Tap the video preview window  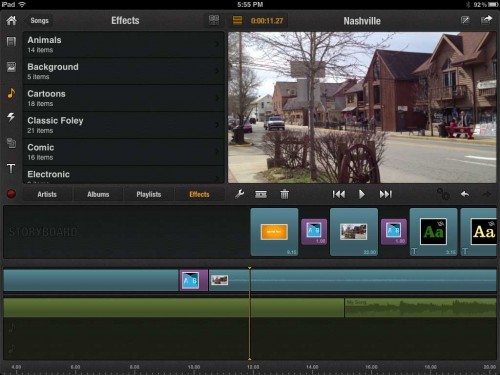[x=362, y=107]
